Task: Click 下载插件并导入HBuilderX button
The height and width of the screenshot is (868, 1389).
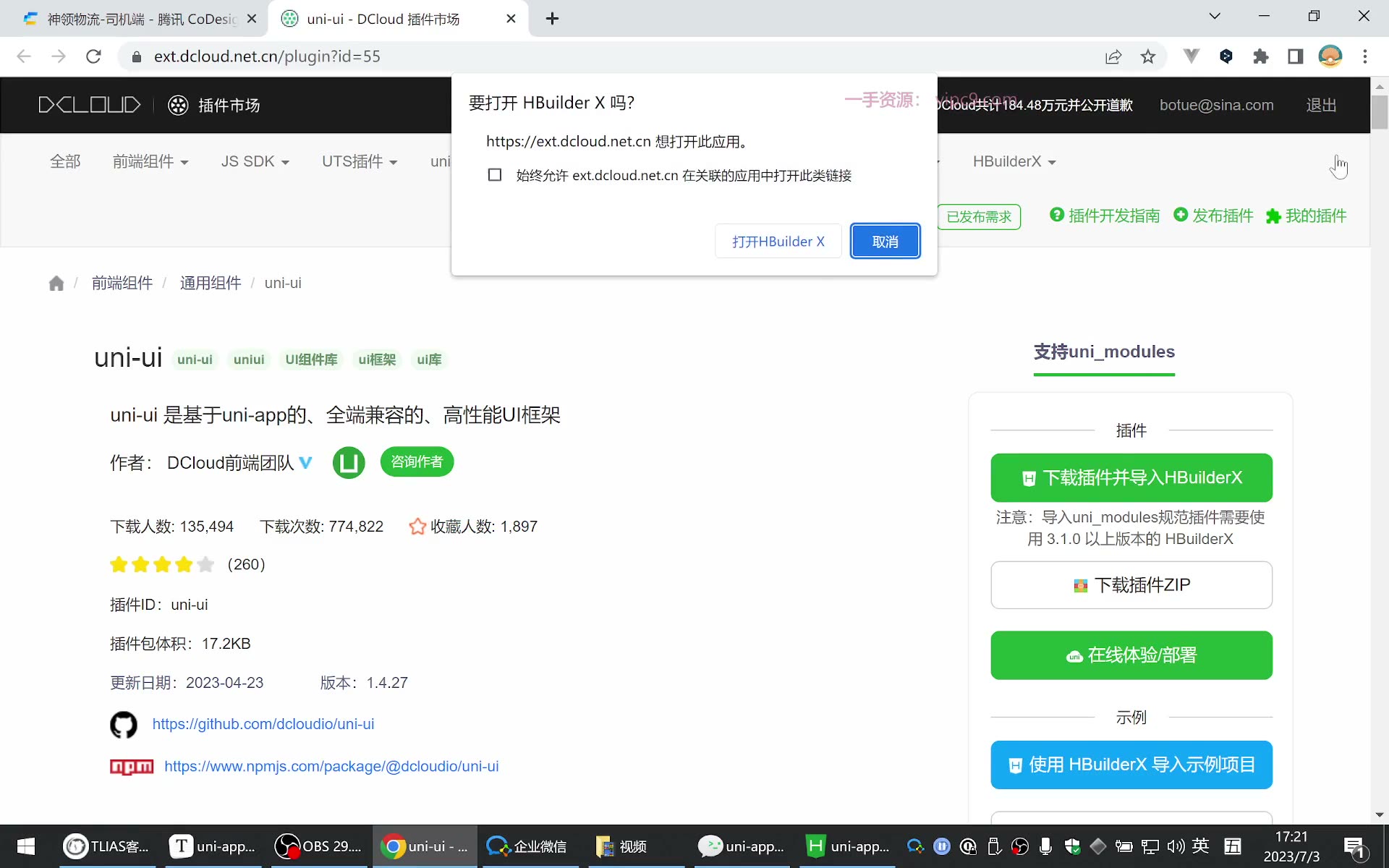Action: click(x=1131, y=477)
